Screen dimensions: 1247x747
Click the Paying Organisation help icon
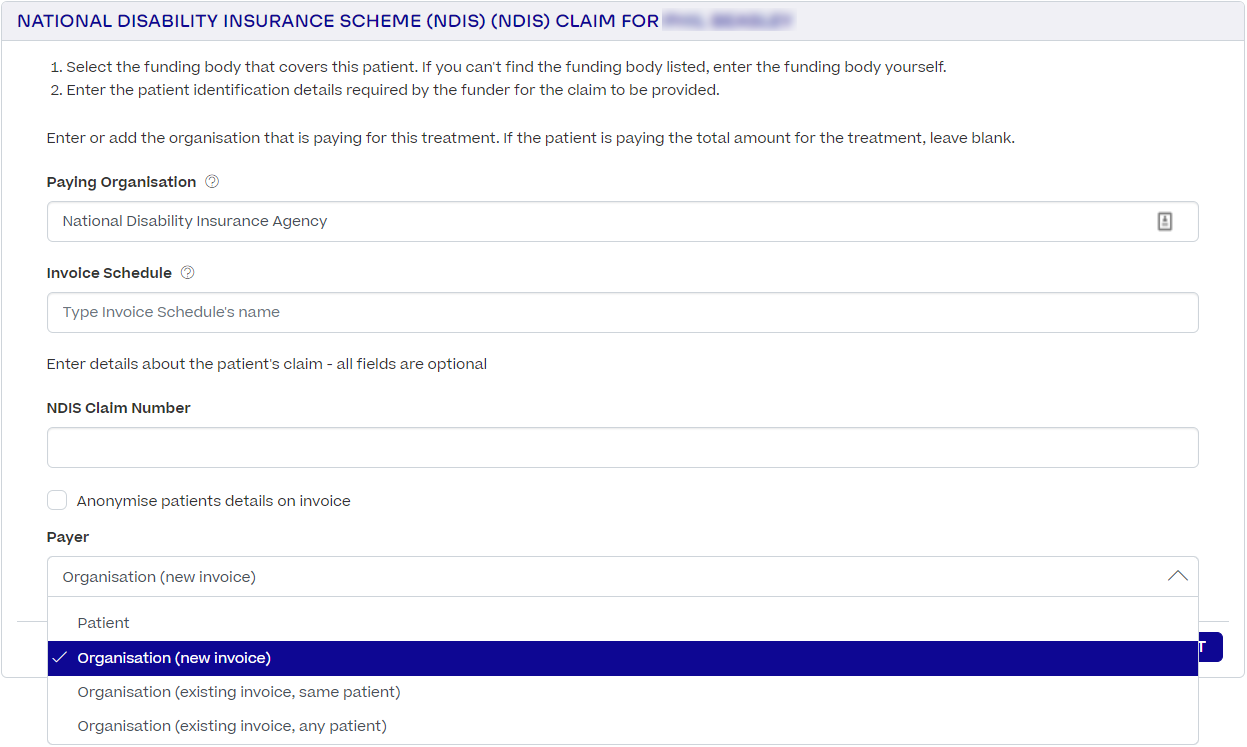click(212, 182)
